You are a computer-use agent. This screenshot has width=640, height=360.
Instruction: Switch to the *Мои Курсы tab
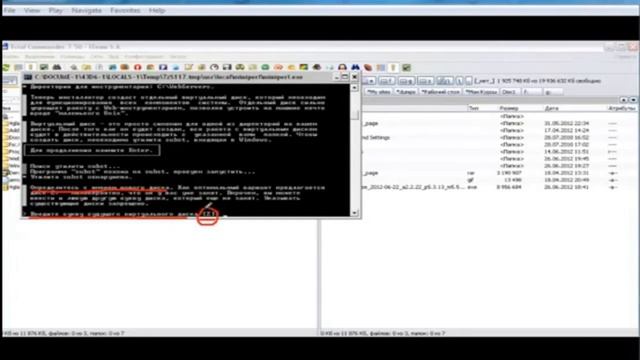[481, 92]
